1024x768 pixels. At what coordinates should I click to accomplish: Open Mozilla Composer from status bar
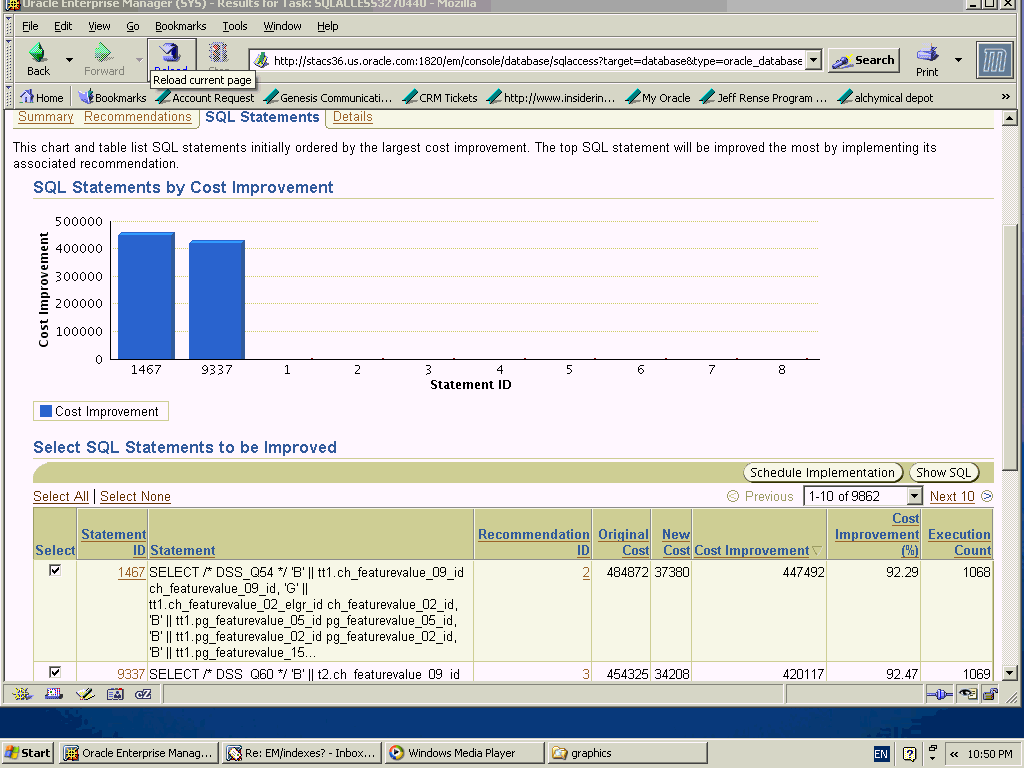pos(85,694)
